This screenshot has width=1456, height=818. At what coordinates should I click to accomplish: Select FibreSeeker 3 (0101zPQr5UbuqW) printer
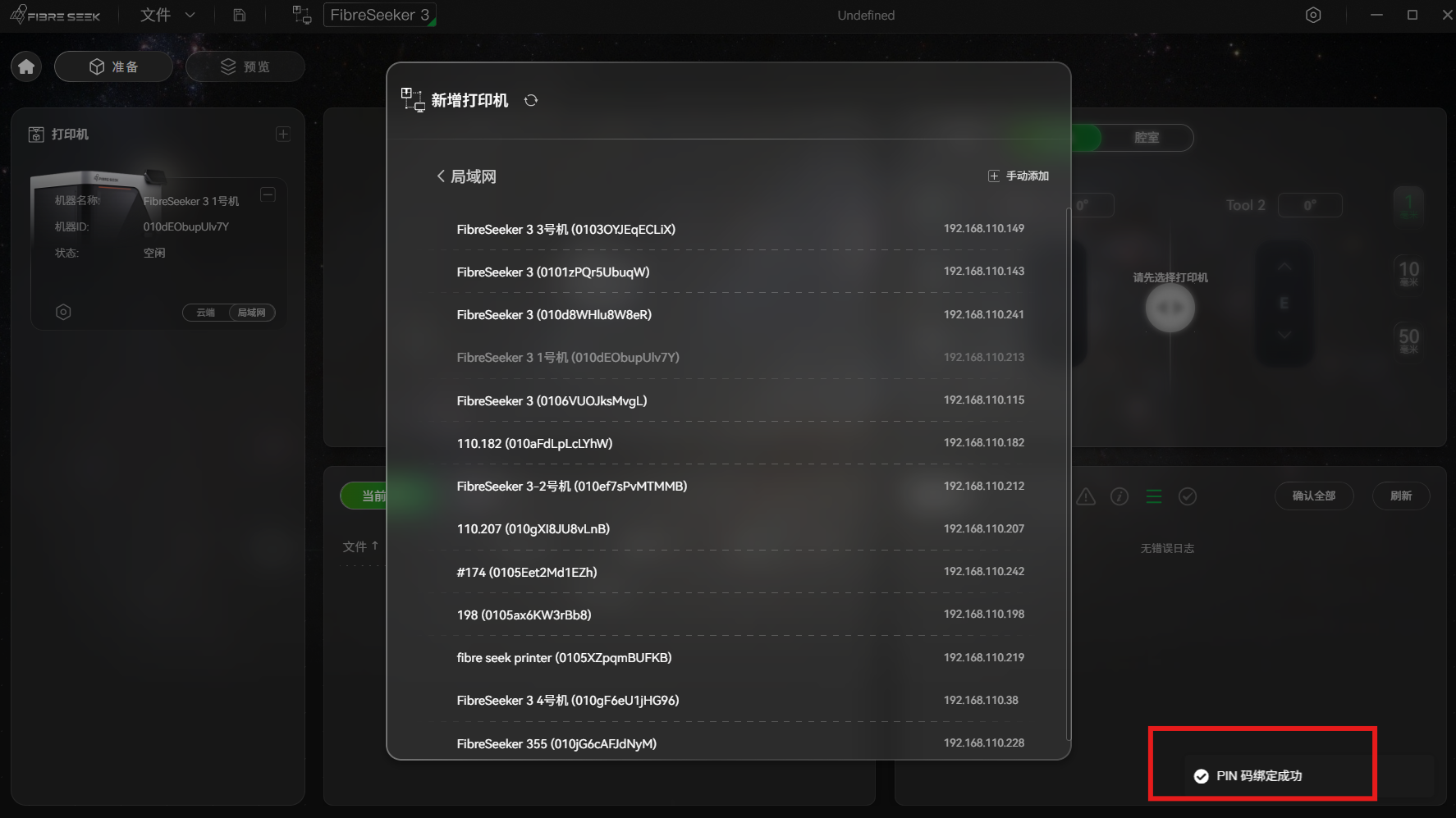(x=740, y=272)
